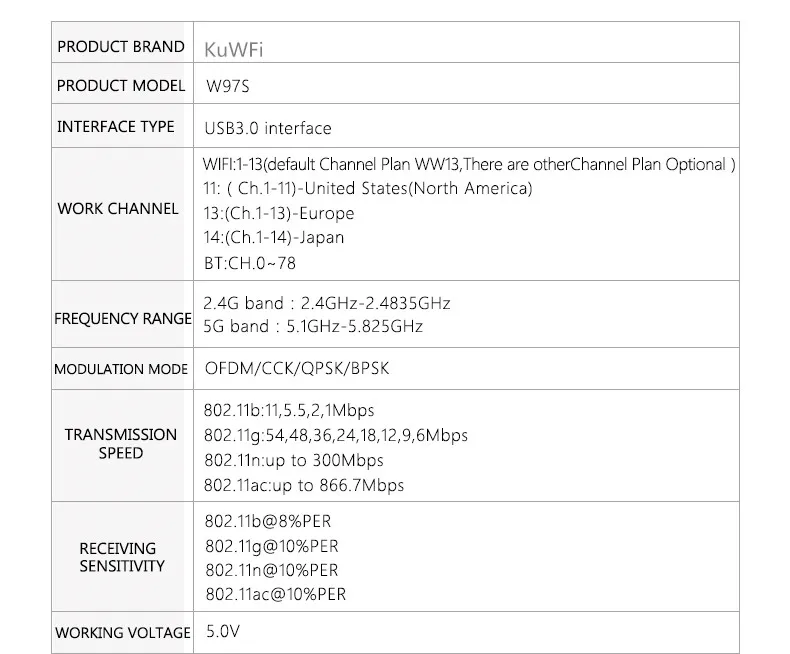Click the 802.11g@10%PER line
The image size is (790, 654).
click(272, 546)
